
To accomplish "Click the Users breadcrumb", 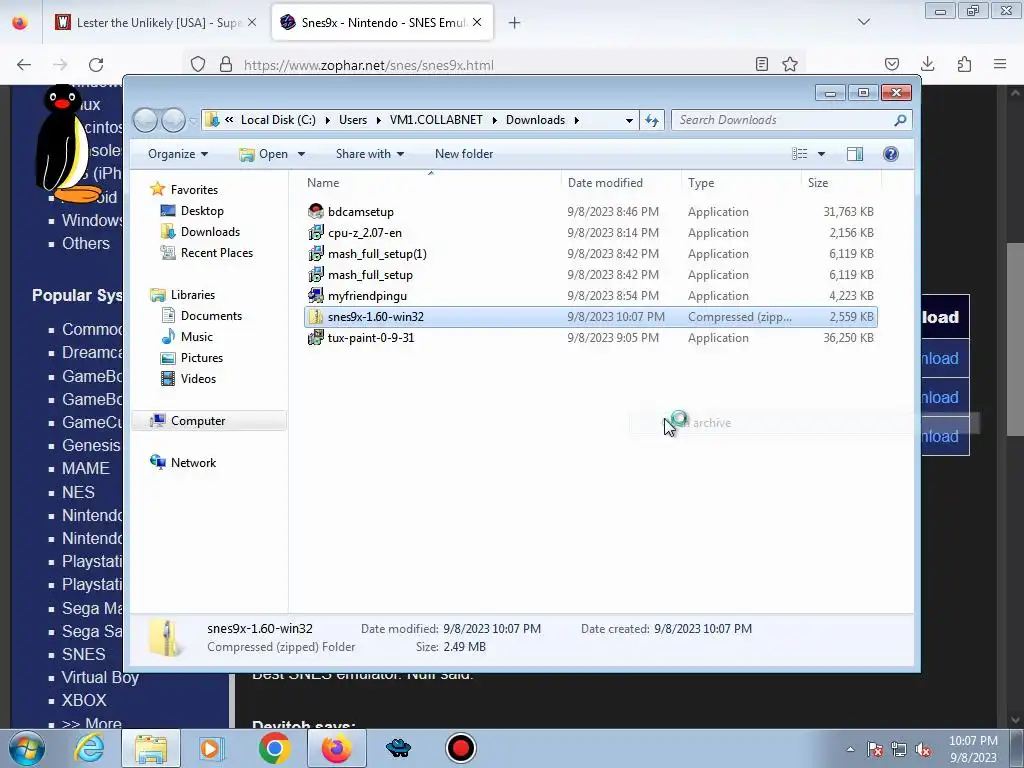I will [x=353, y=120].
